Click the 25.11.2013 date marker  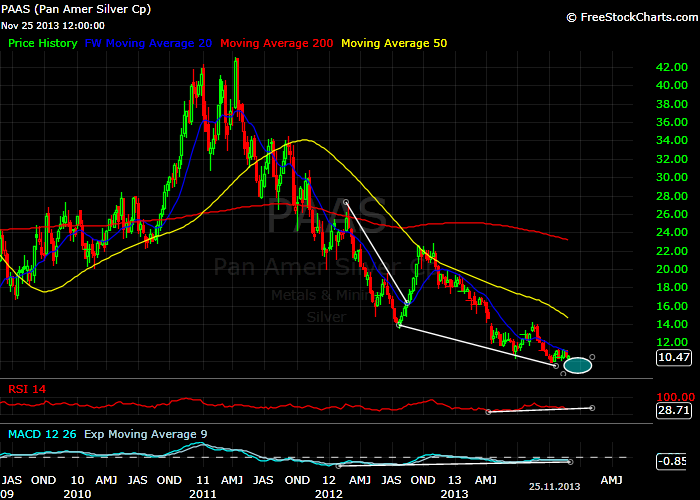[554, 487]
